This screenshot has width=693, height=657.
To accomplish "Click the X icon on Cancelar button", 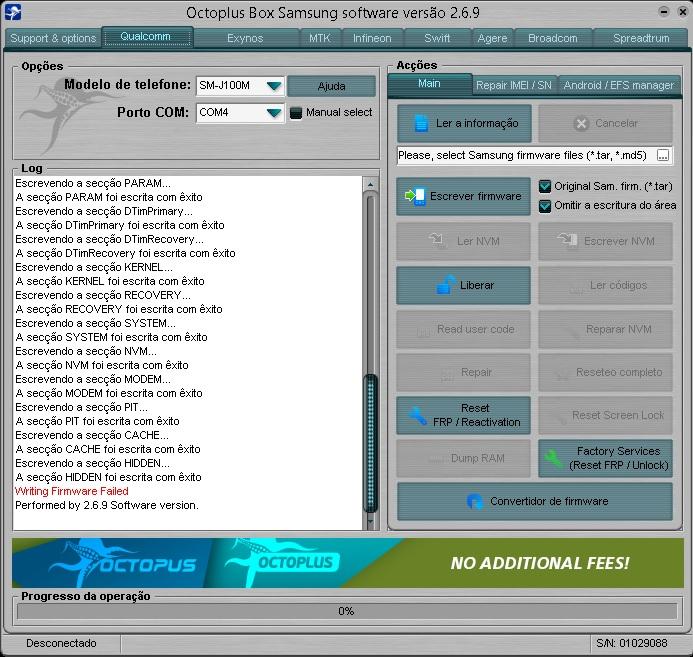I will 581,124.
